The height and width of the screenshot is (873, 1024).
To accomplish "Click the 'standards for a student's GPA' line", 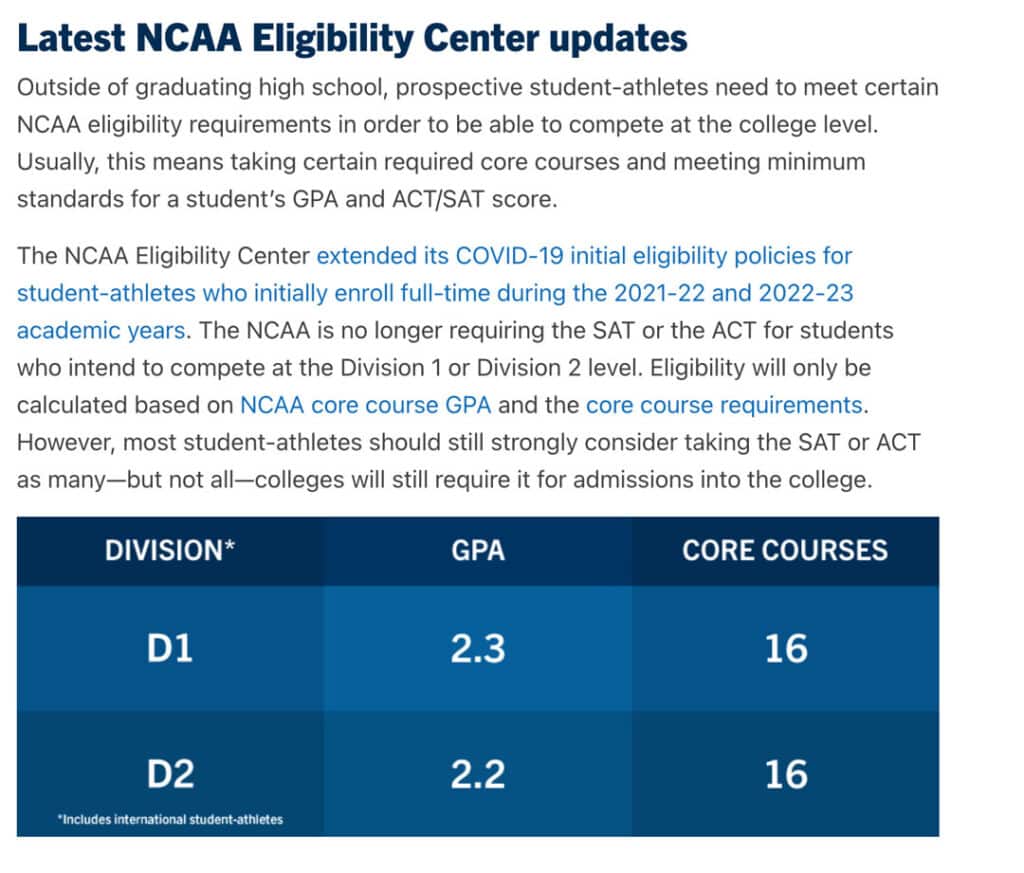I will pyautogui.click(x=287, y=199).
